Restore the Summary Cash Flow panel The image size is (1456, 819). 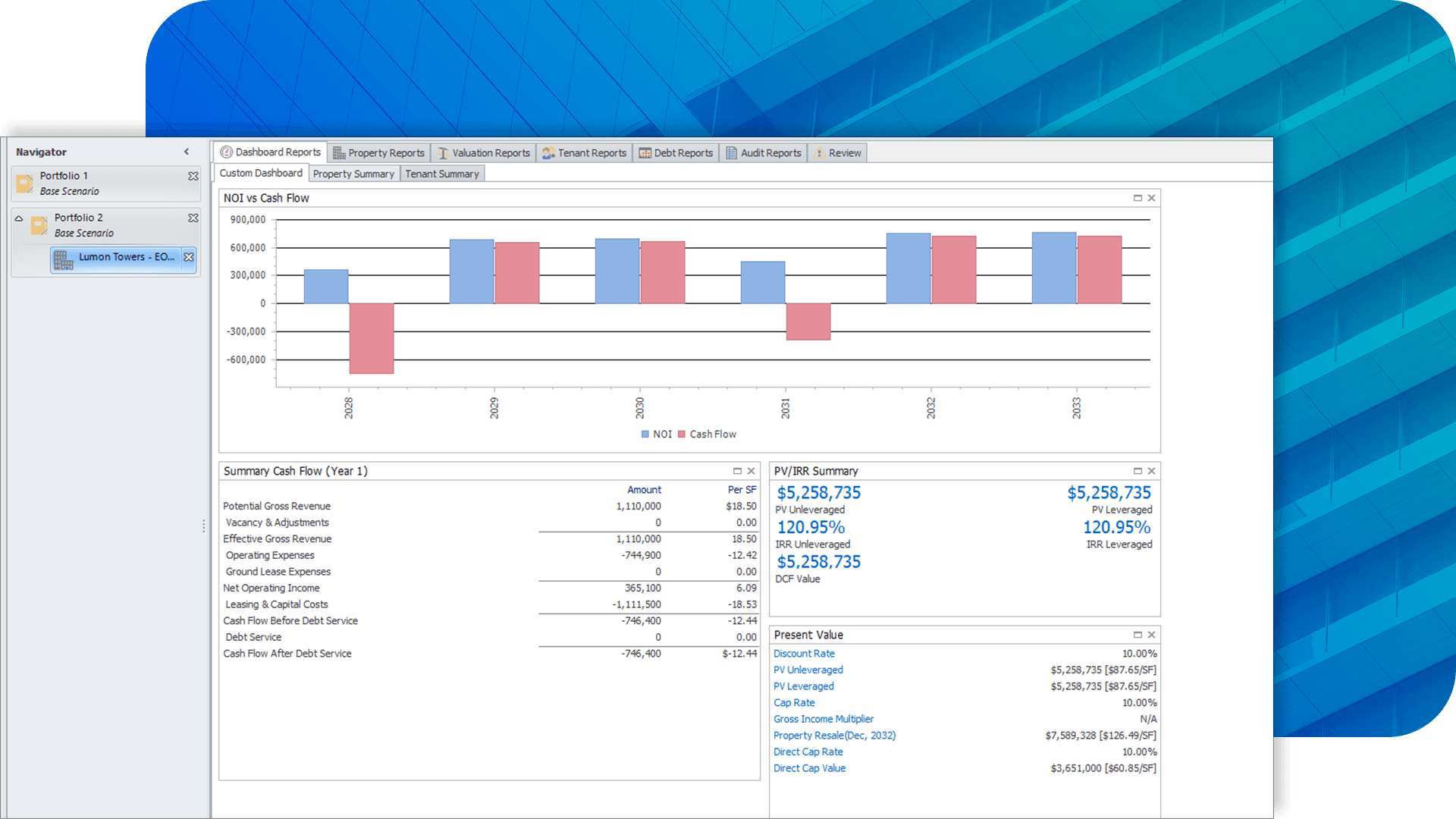(x=736, y=470)
